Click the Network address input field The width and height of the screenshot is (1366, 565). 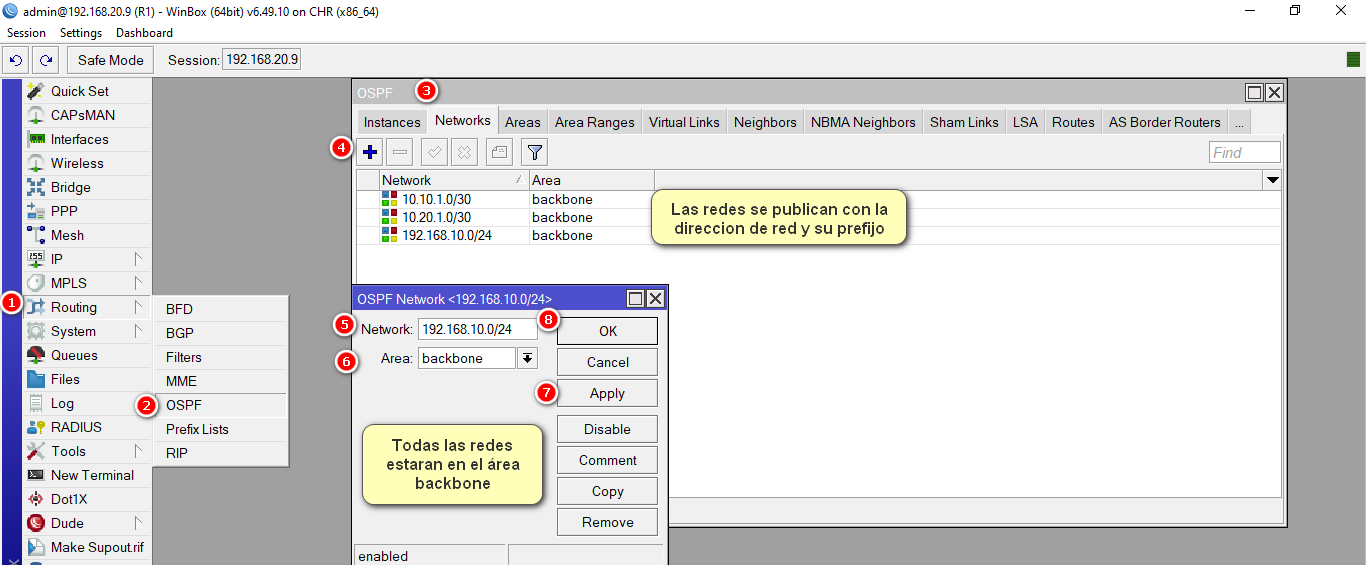click(x=477, y=329)
